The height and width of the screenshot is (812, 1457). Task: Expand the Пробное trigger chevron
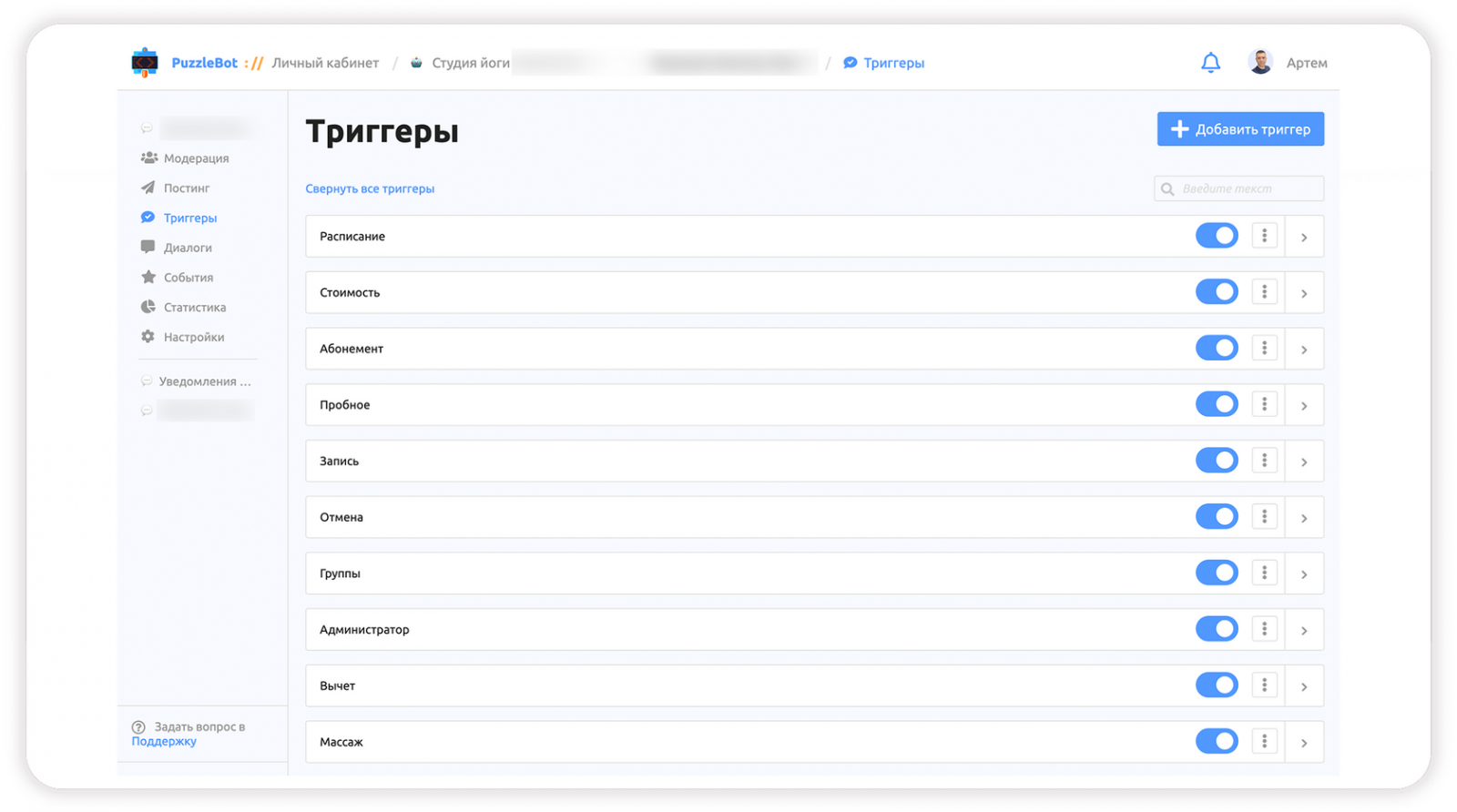[1304, 405]
